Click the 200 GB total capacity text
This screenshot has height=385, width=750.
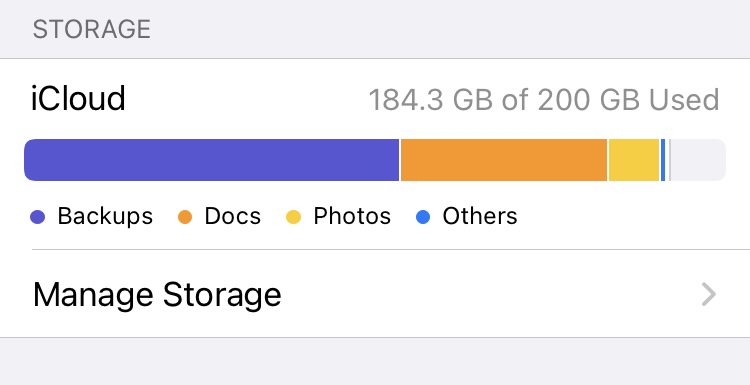[590, 99]
